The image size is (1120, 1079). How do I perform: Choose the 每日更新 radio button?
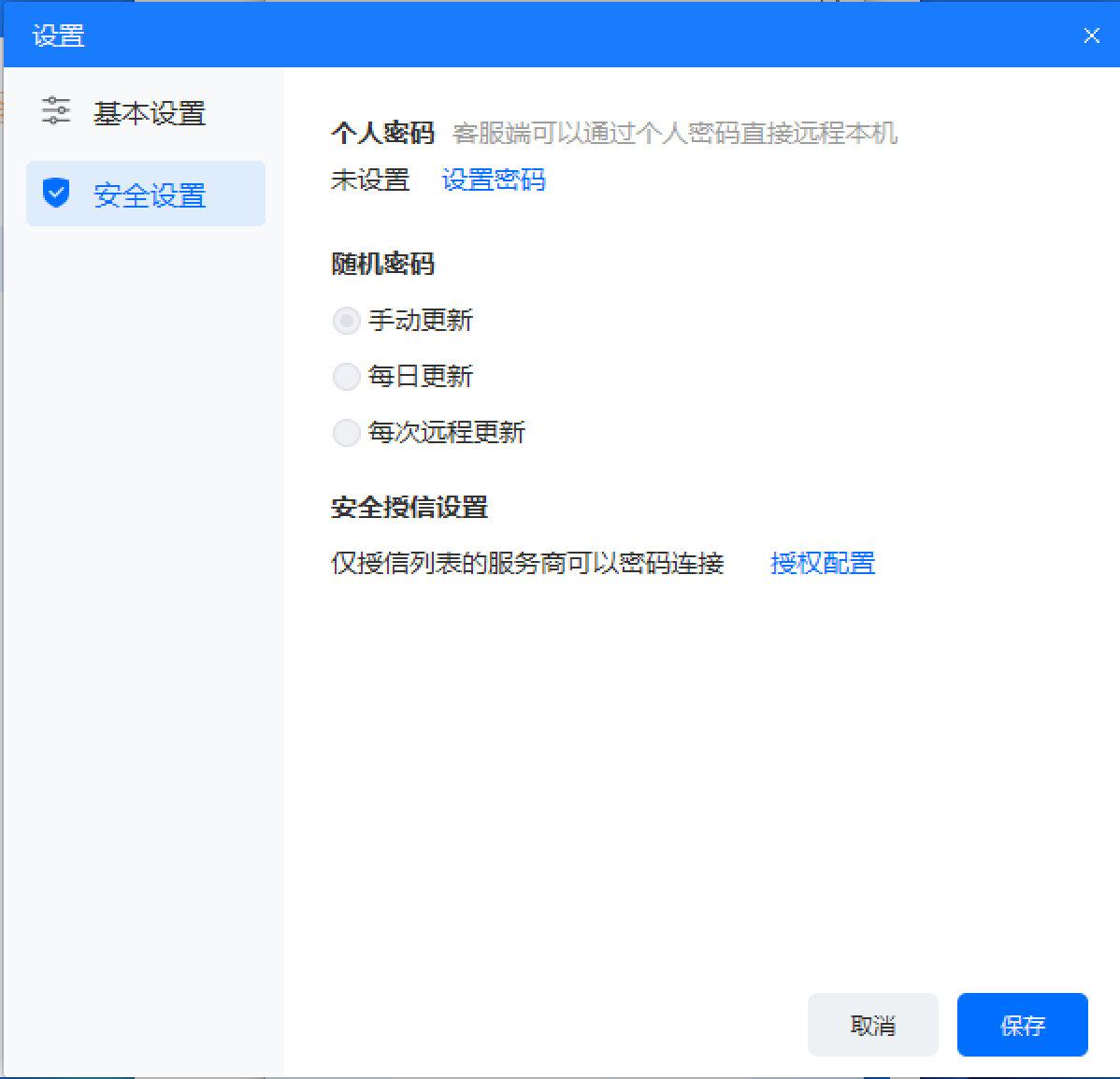pos(347,377)
